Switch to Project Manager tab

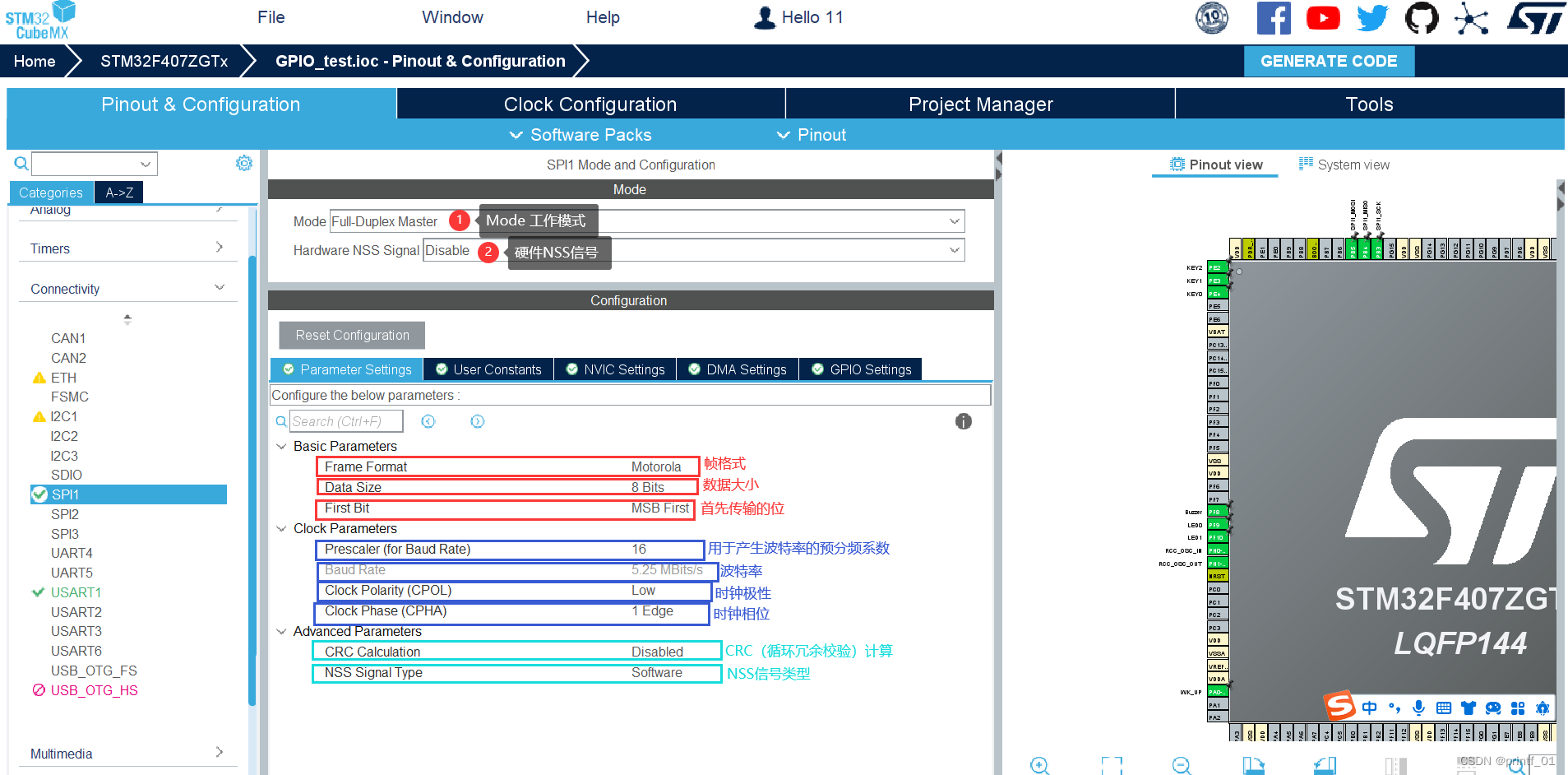pyautogui.click(x=980, y=104)
